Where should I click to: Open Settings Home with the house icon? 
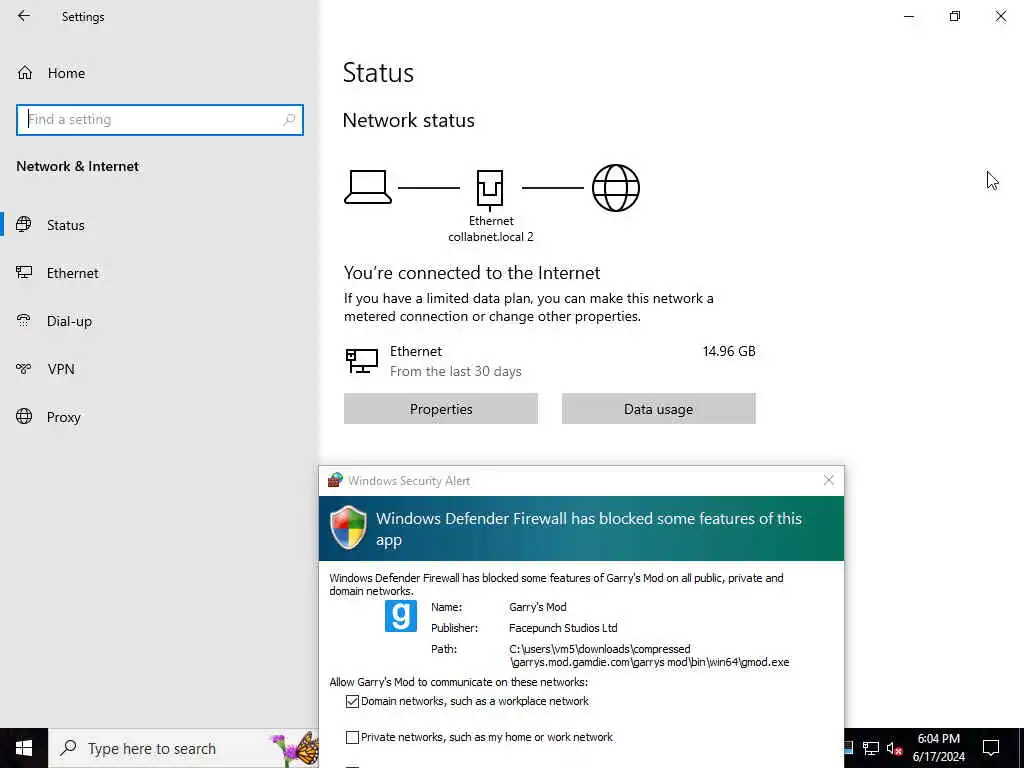(25, 73)
